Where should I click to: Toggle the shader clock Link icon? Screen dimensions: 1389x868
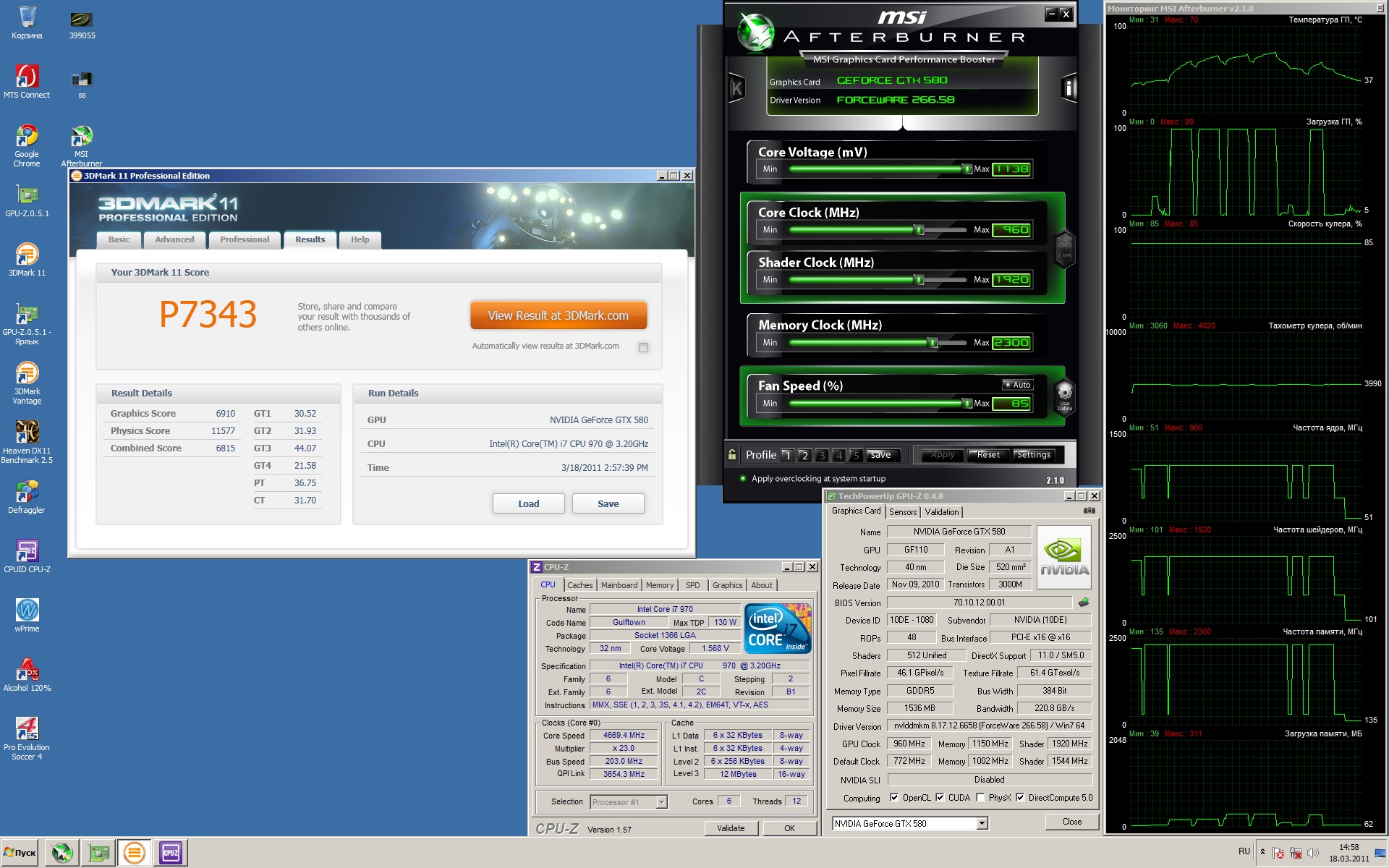point(1065,249)
